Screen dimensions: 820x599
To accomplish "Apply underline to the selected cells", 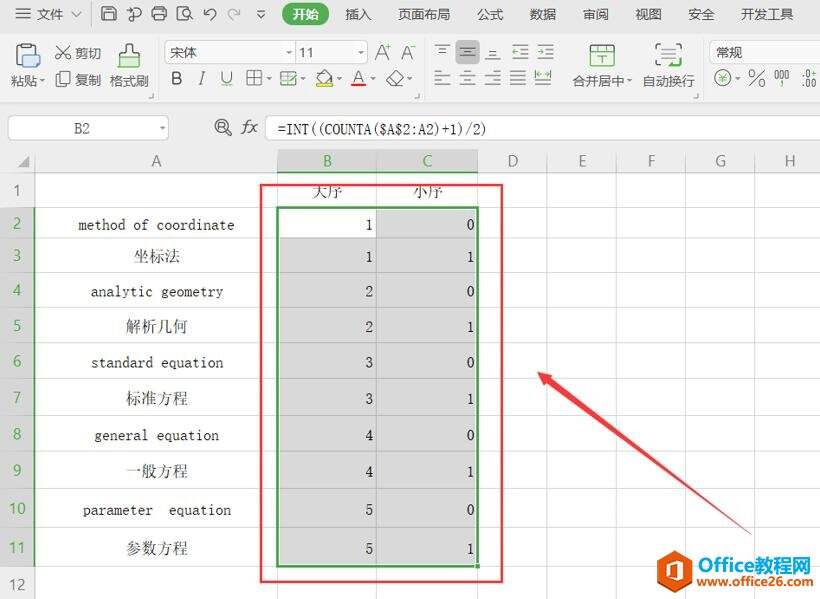I will pyautogui.click(x=227, y=78).
